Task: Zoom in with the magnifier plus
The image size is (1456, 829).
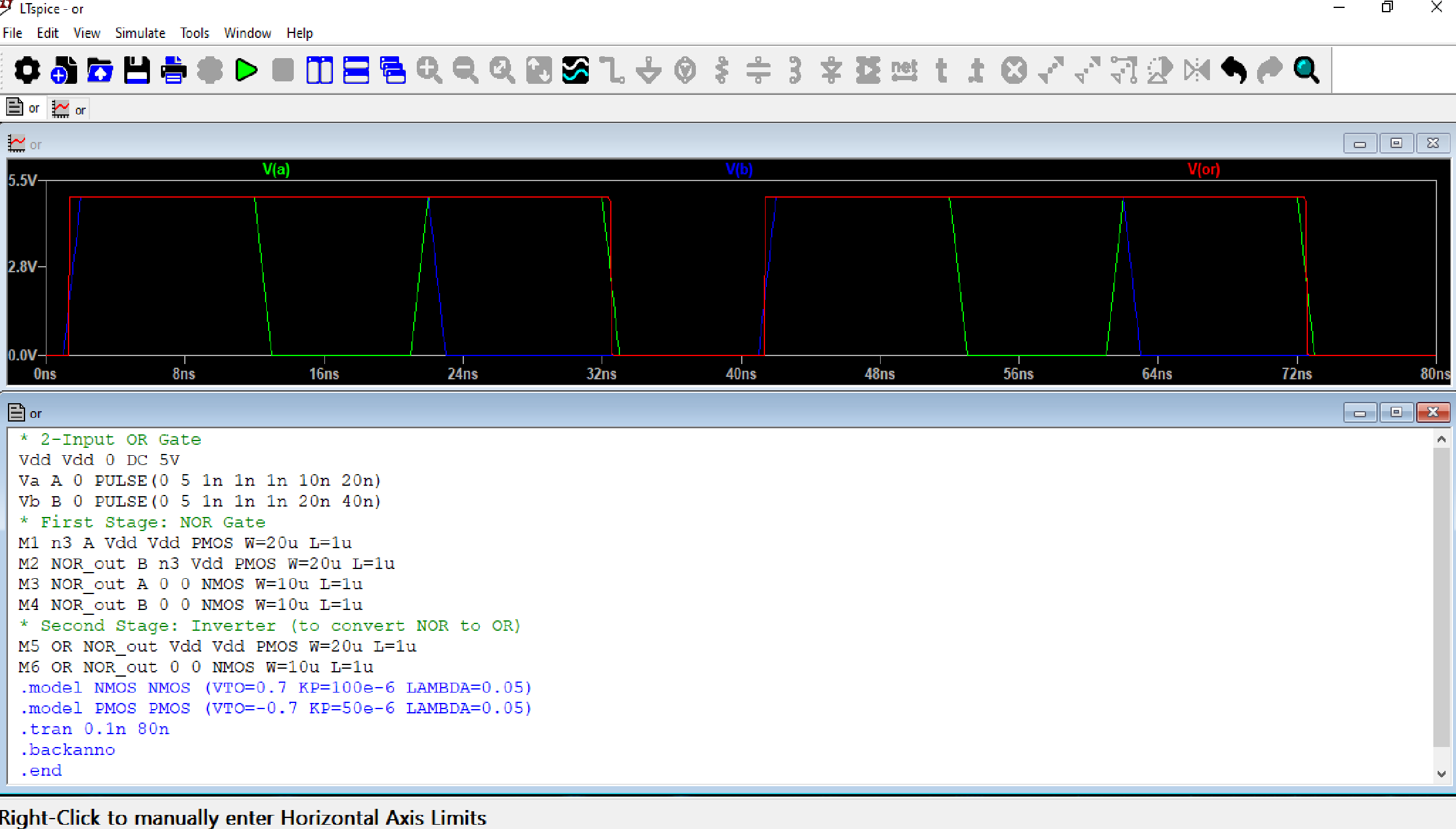Action: tap(429, 70)
